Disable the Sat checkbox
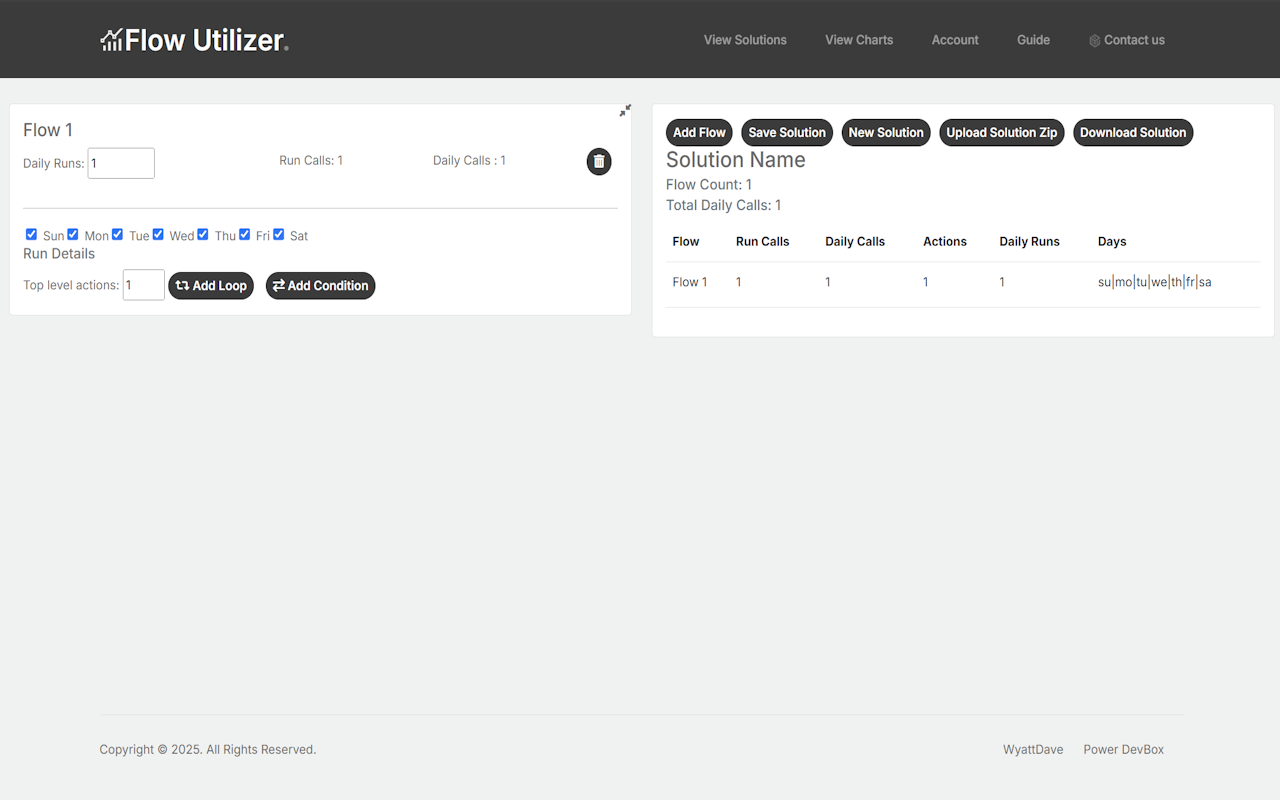Image resolution: width=1280 pixels, height=800 pixels. 279,235
